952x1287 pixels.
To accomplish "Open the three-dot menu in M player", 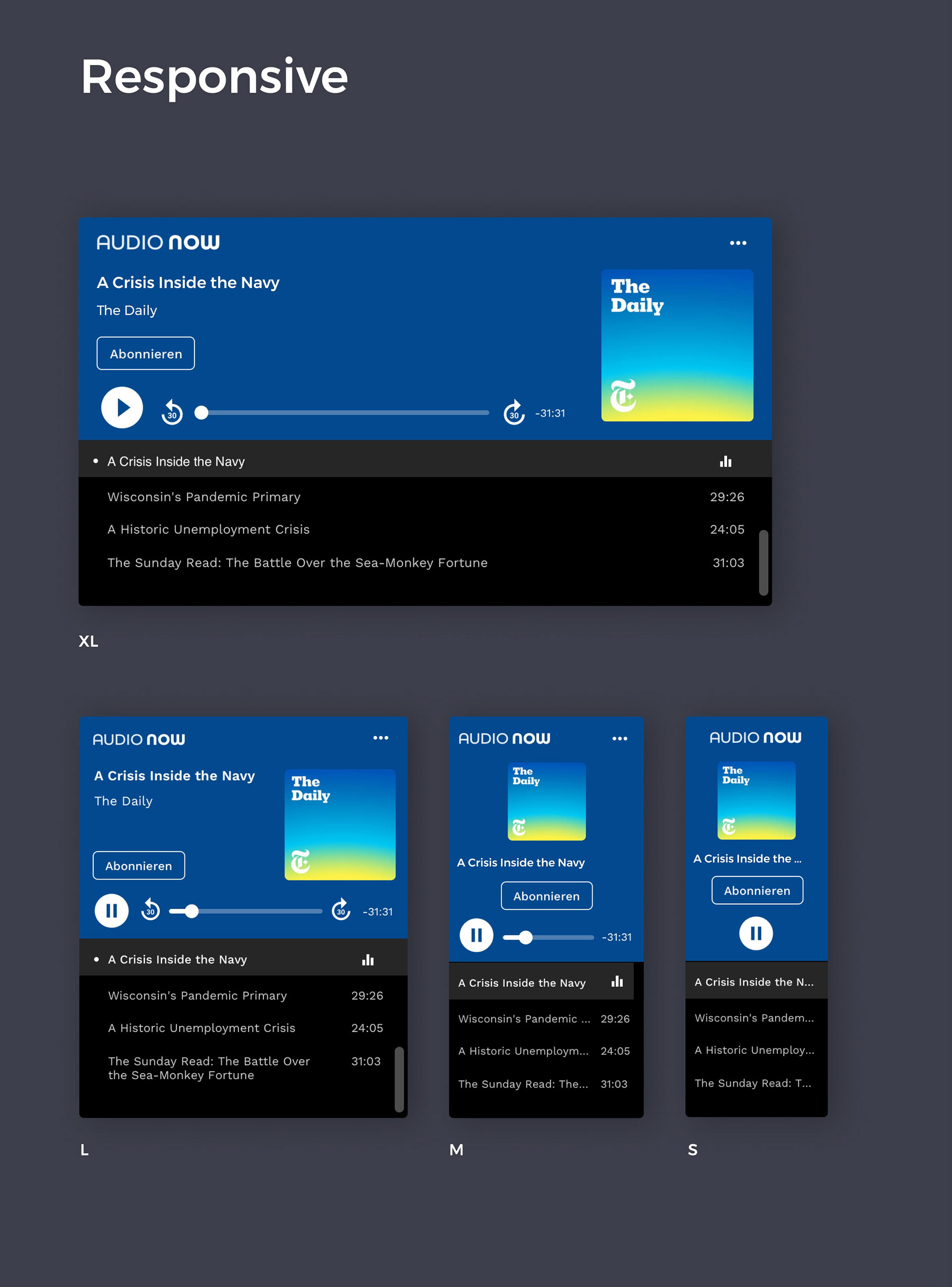I will coord(619,738).
